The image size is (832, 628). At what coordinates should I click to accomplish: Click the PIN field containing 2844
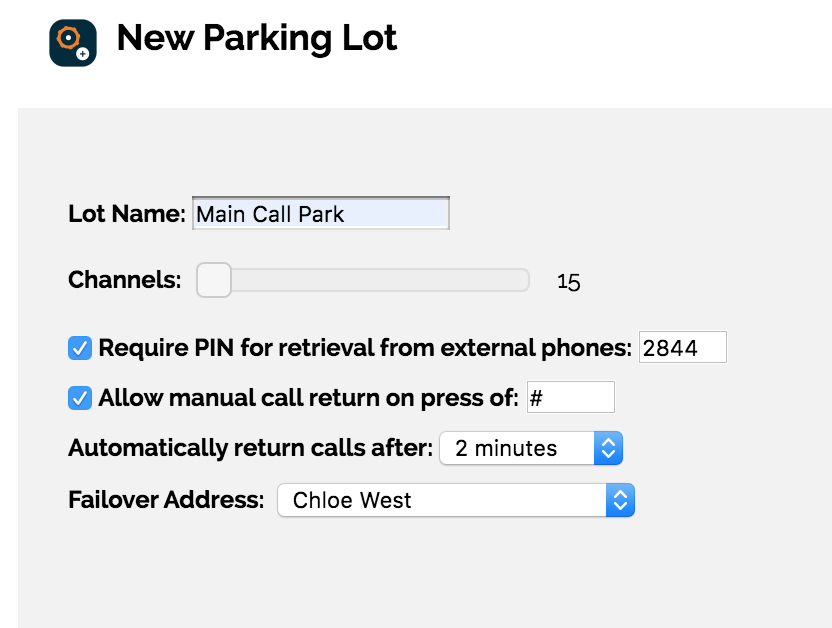coord(682,347)
